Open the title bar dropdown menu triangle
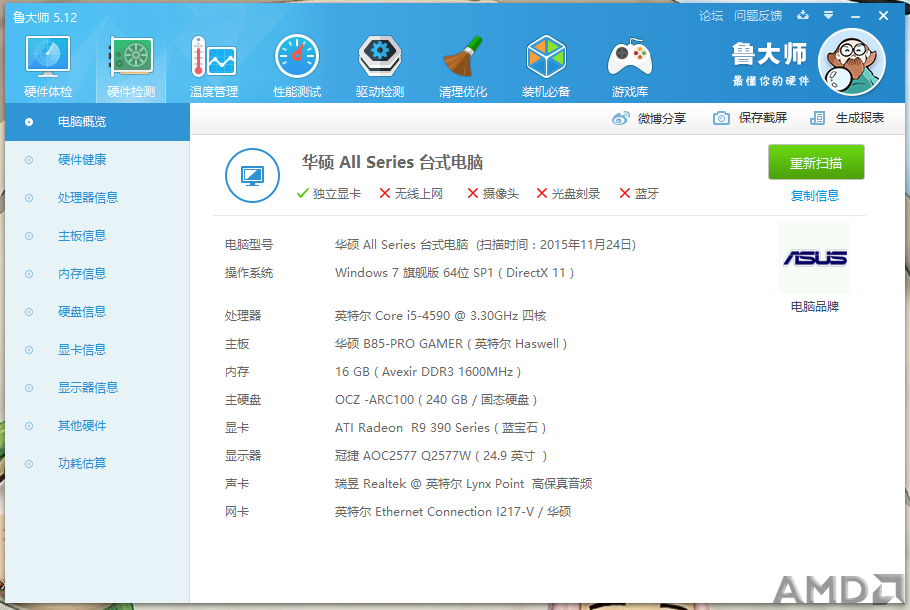 click(829, 15)
